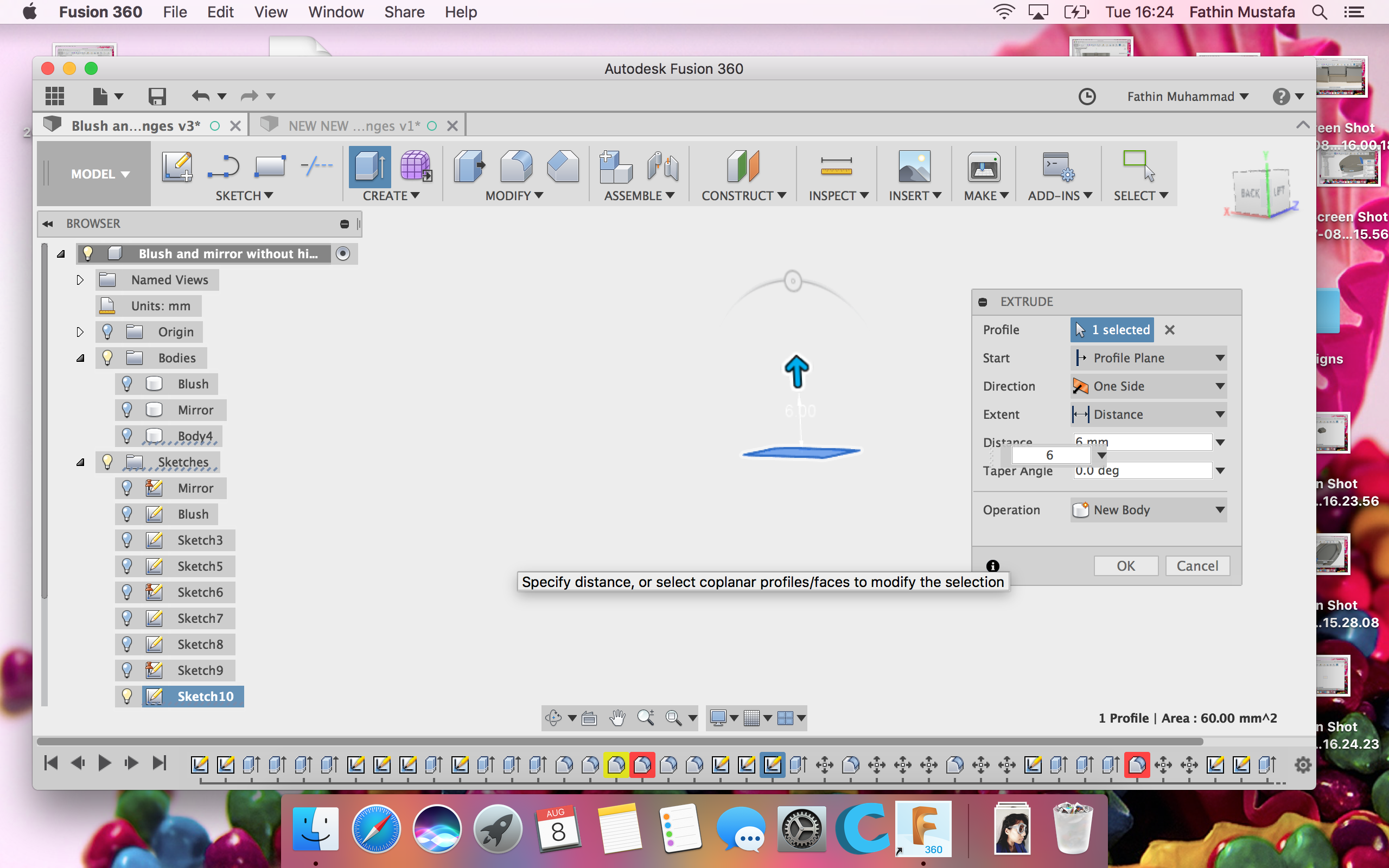Open the CONSTRUCT menu
The height and width of the screenshot is (868, 1389).
743,196
